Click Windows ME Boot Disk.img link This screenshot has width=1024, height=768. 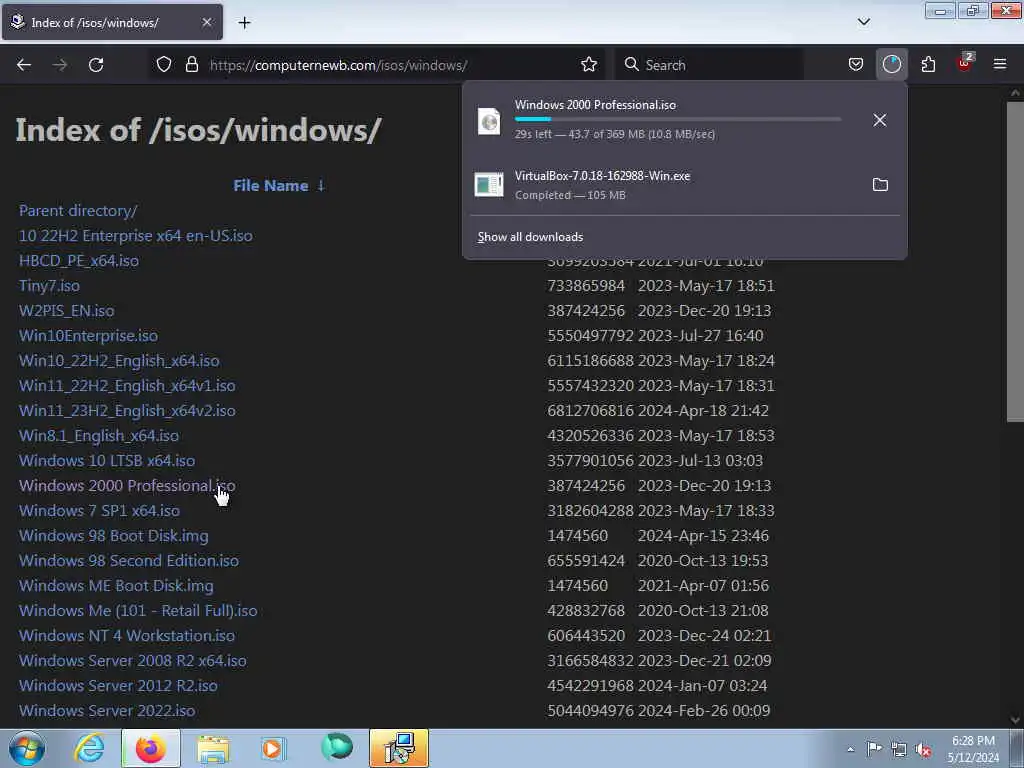(x=116, y=585)
